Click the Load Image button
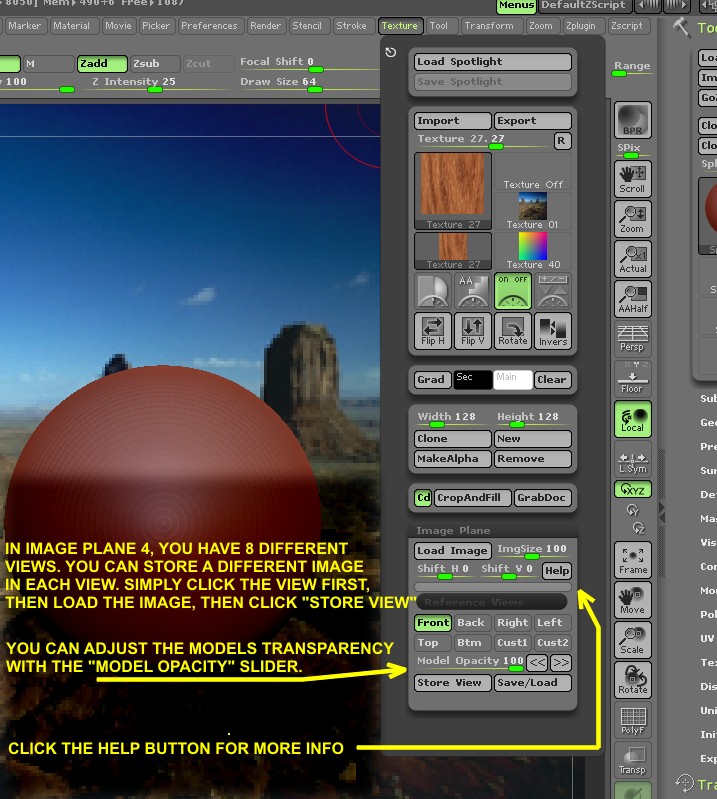The height and width of the screenshot is (799, 717). pyautogui.click(x=453, y=550)
